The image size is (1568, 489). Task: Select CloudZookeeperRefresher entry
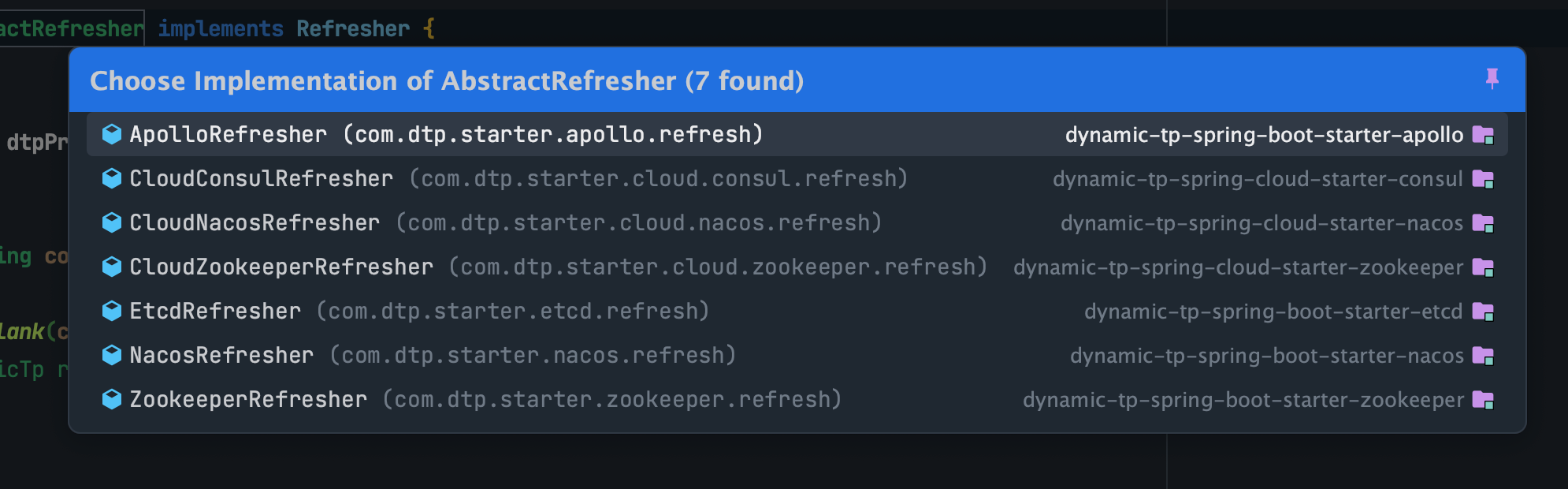(x=797, y=267)
